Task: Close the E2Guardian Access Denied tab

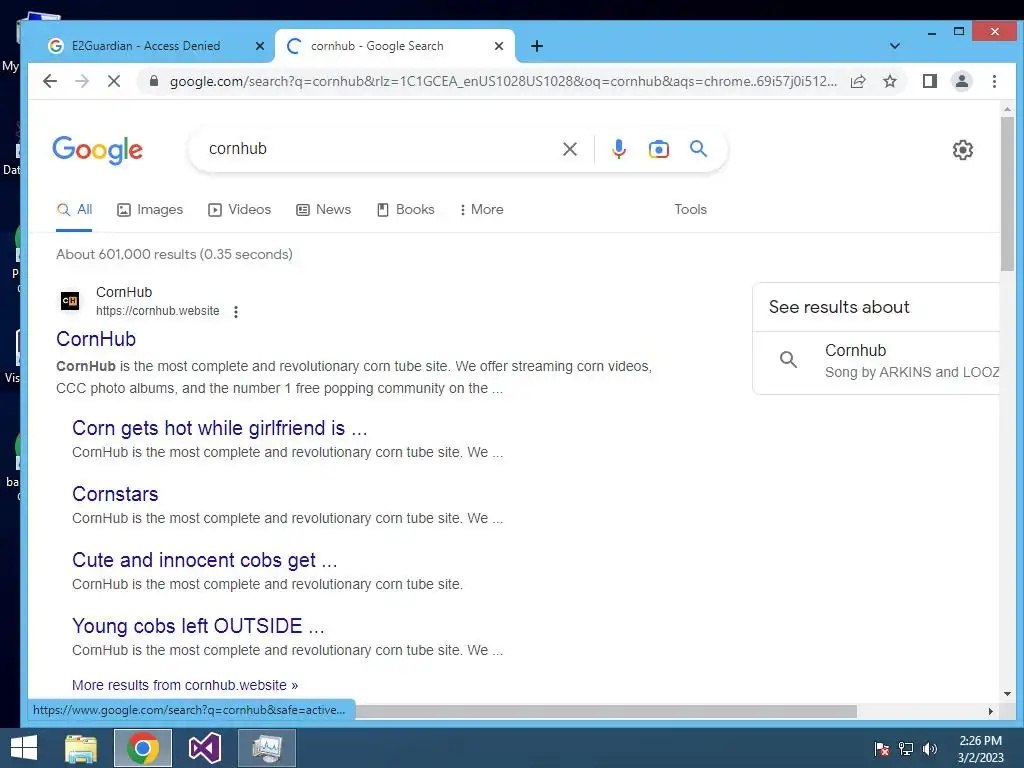Action: coord(259,46)
